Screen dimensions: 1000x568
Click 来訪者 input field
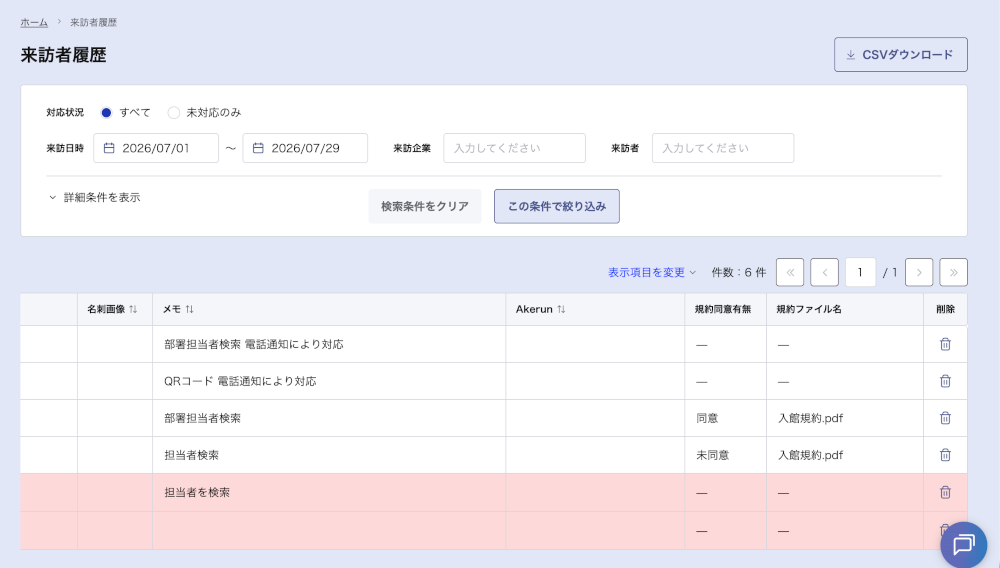click(723, 148)
